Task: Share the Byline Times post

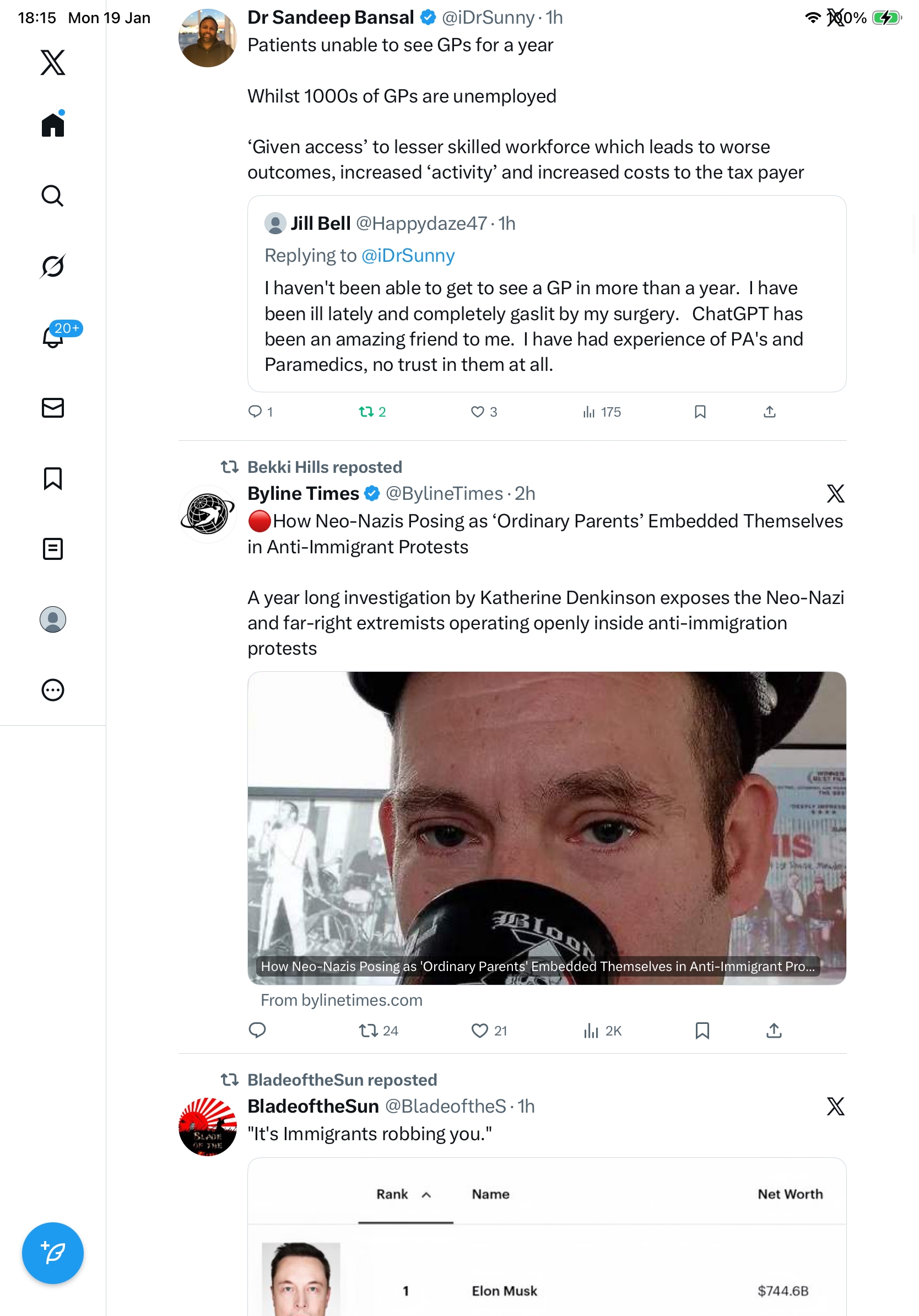Action: point(774,1031)
